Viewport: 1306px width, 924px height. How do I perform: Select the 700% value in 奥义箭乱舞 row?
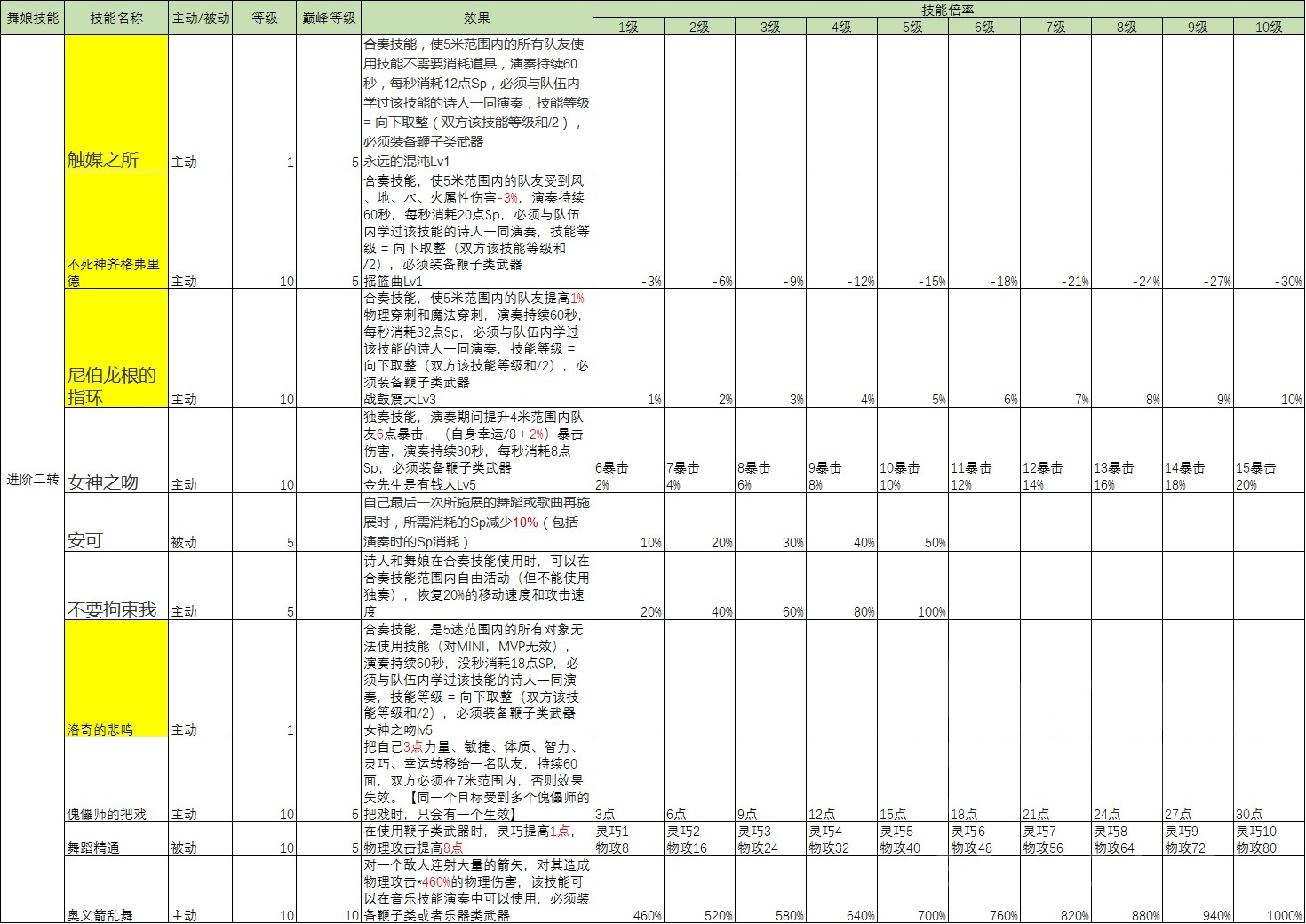click(912, 889)
